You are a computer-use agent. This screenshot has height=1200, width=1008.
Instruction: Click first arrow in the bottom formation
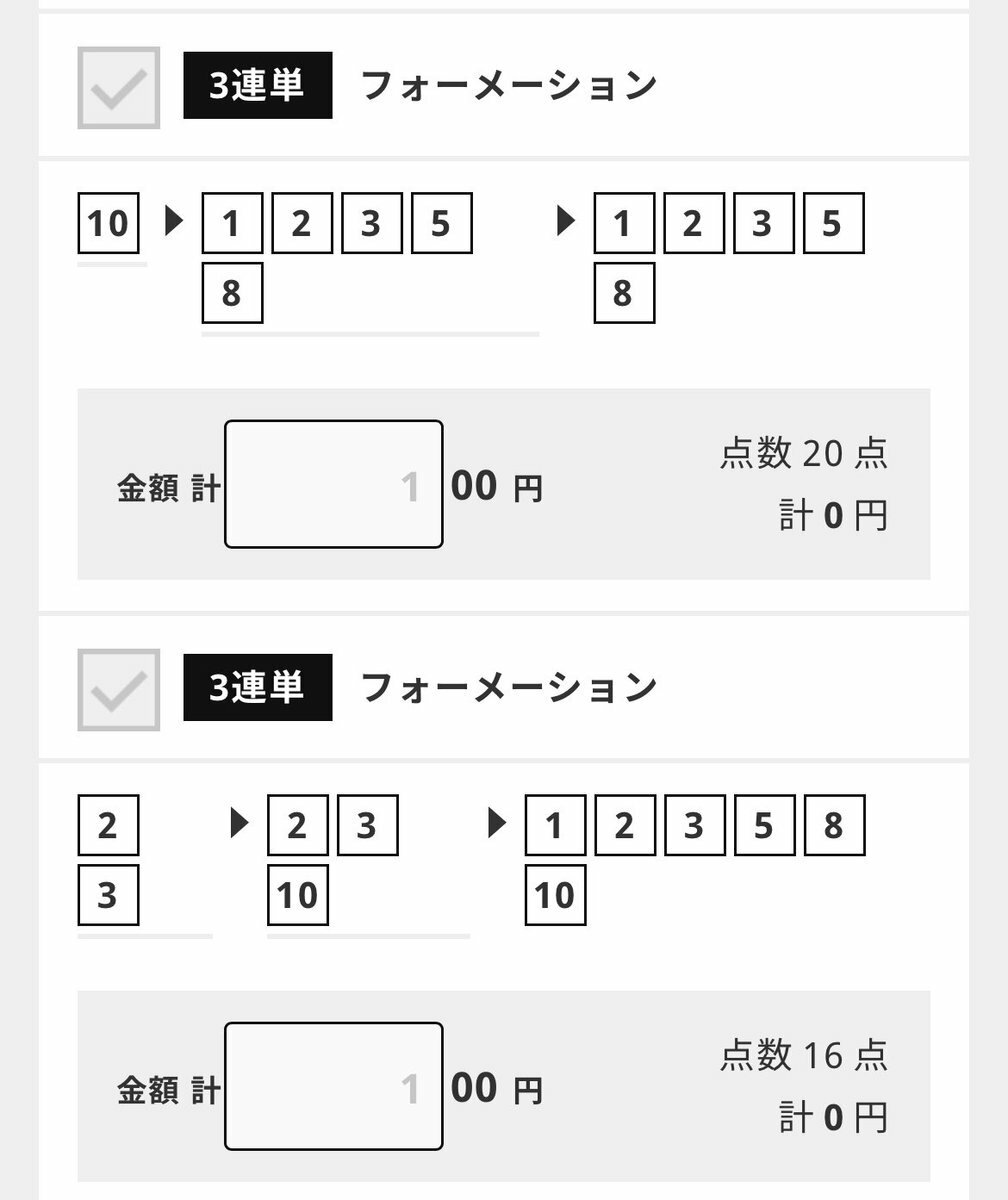coord(240,824)
